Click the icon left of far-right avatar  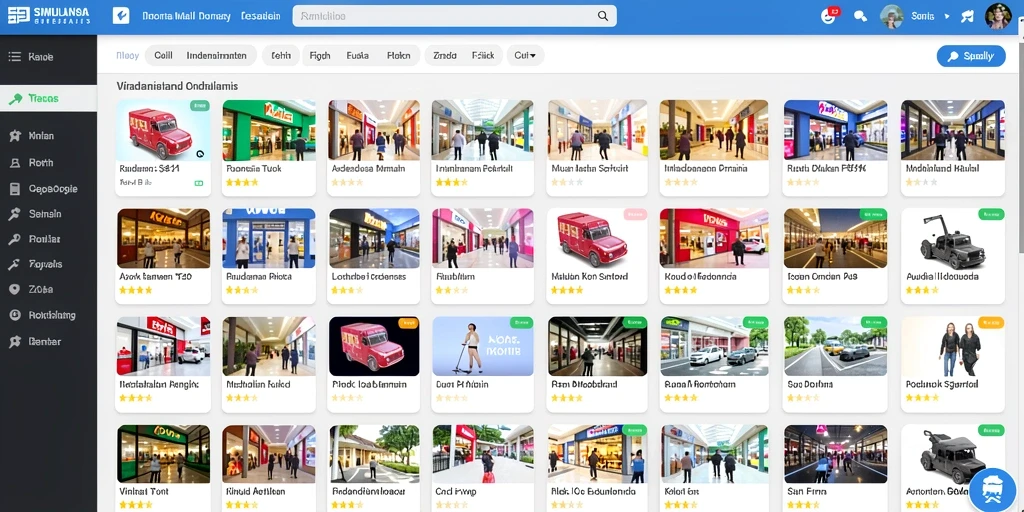click(x=968, y=16)
